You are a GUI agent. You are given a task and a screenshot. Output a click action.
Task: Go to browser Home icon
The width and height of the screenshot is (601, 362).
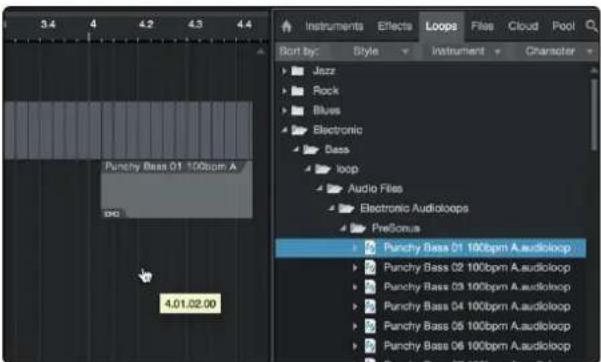[286, 26]
